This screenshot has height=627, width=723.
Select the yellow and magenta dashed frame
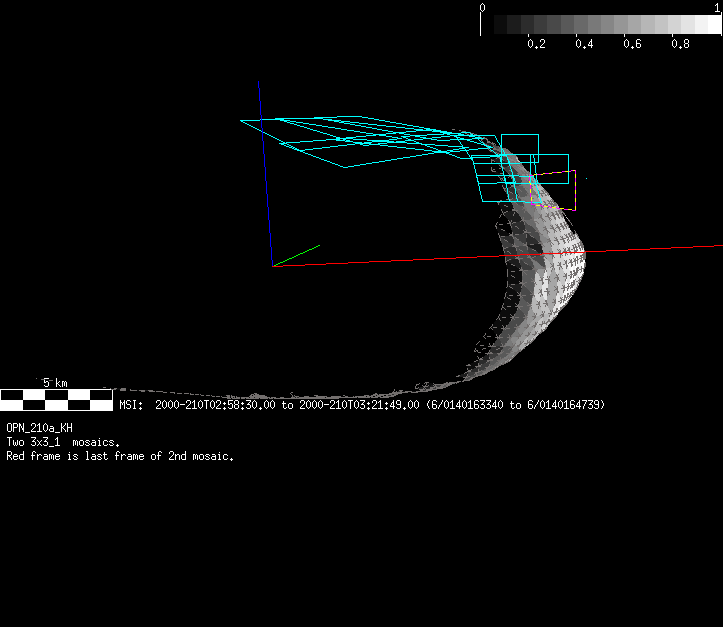coord(562,190)
